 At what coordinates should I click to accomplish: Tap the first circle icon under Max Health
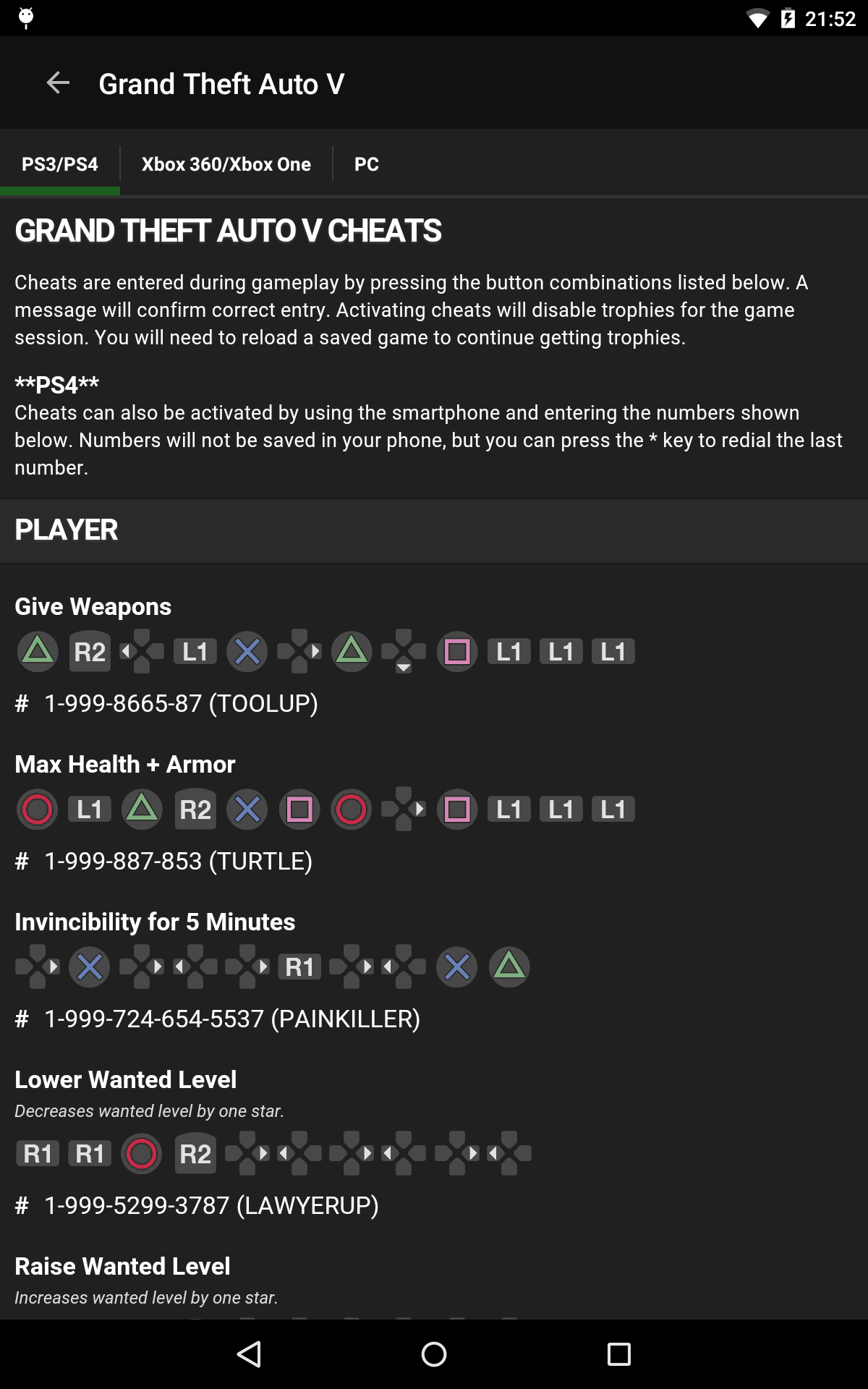(38, 809)
